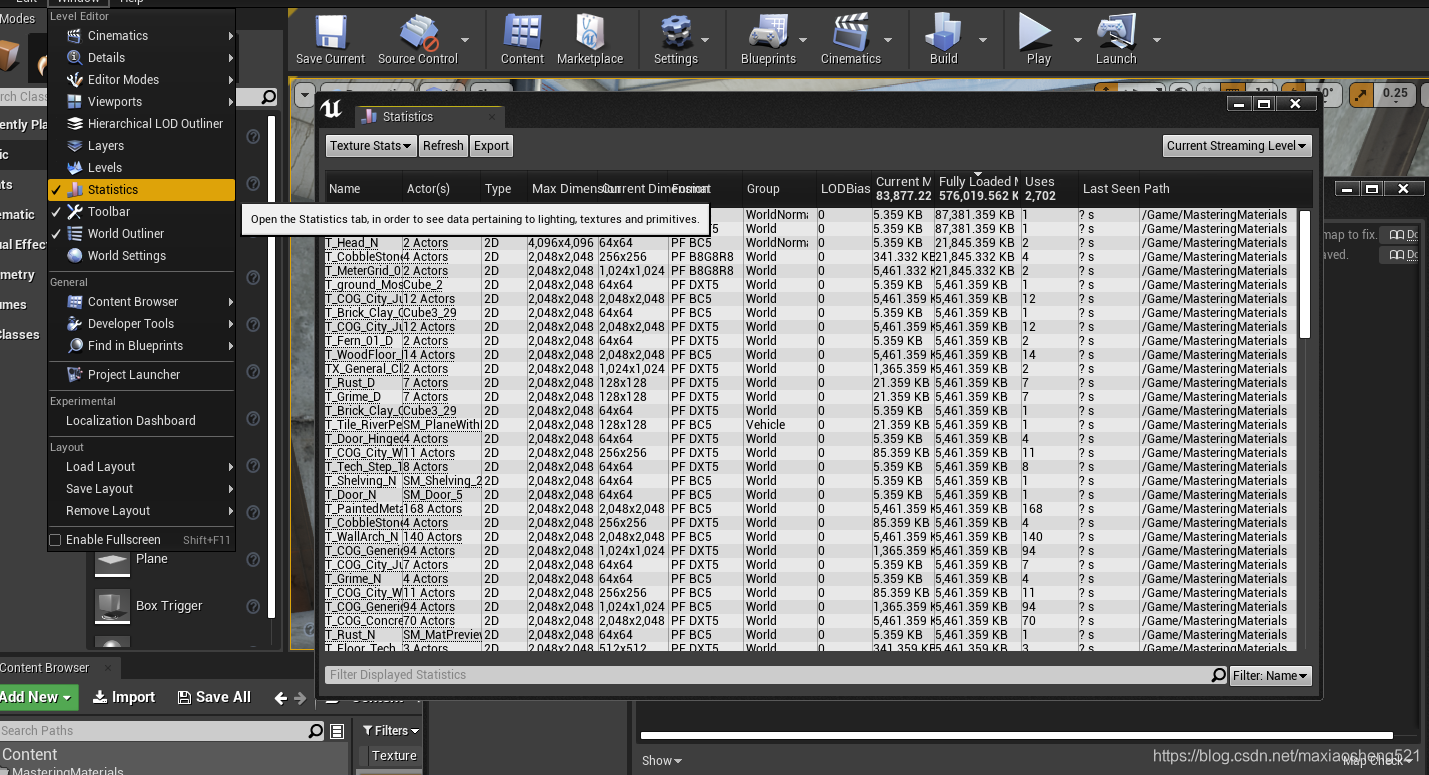Click the Launch toolbar icon
Viewport: 1429px width, 775px height.
[x=1116, y=40]
